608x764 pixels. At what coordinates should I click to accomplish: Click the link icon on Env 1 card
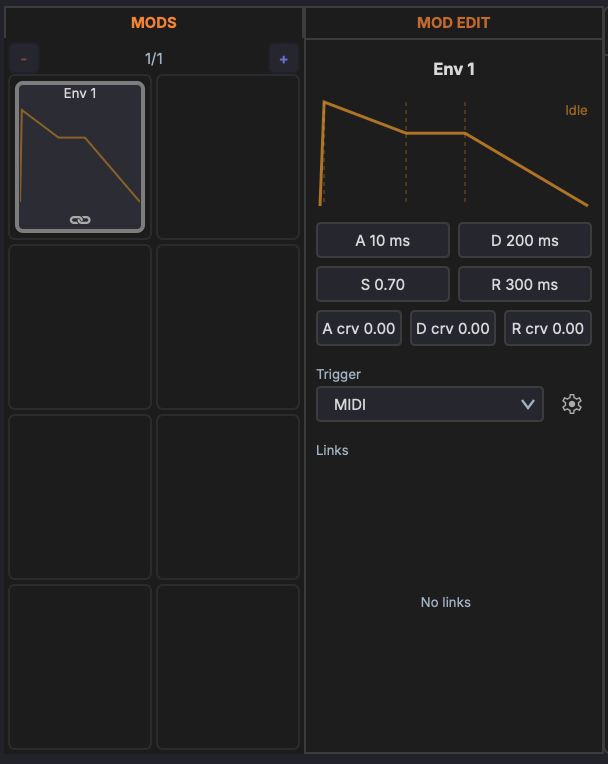click(80, 220)
